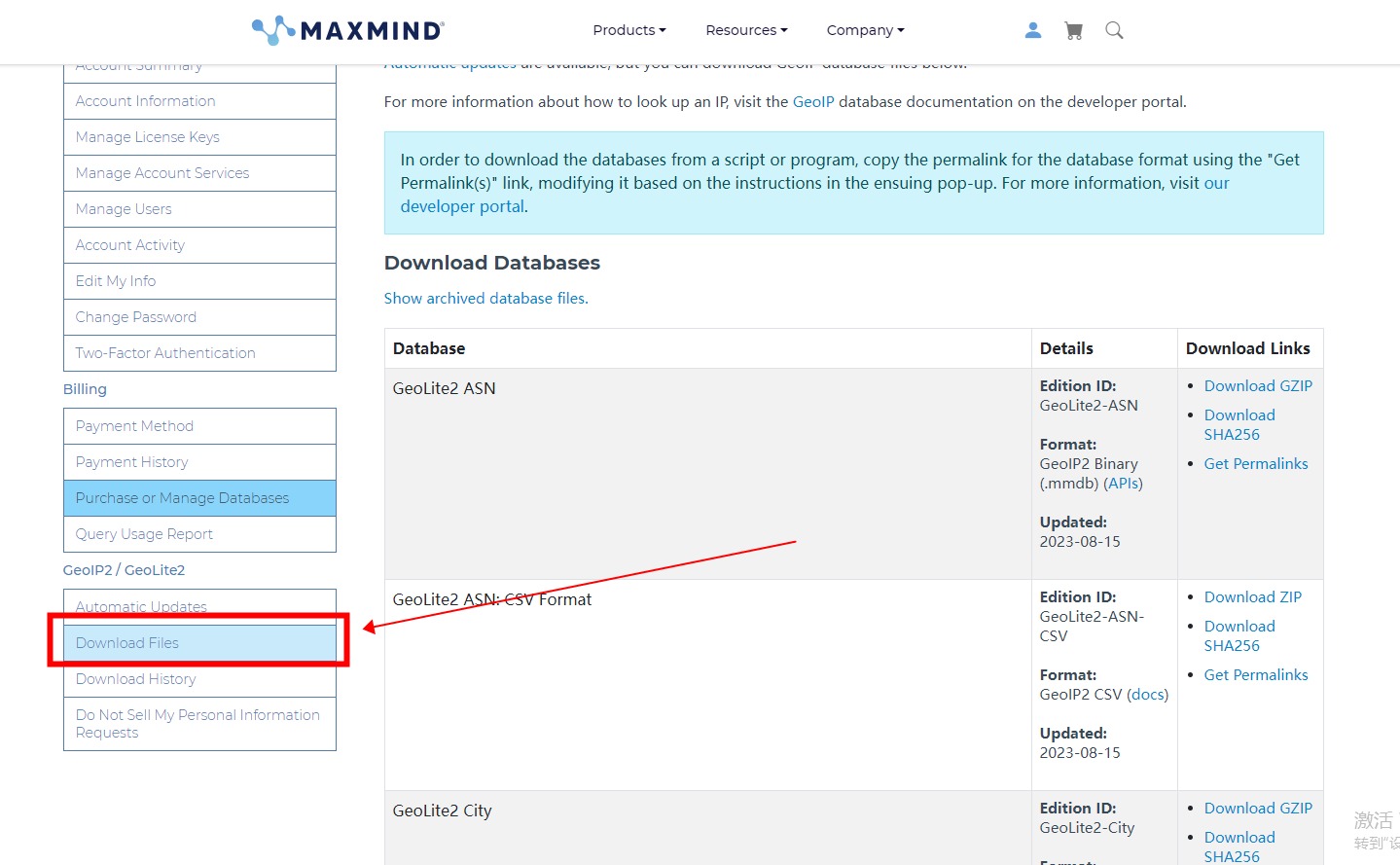Open Account Activity page

point(199,245)
